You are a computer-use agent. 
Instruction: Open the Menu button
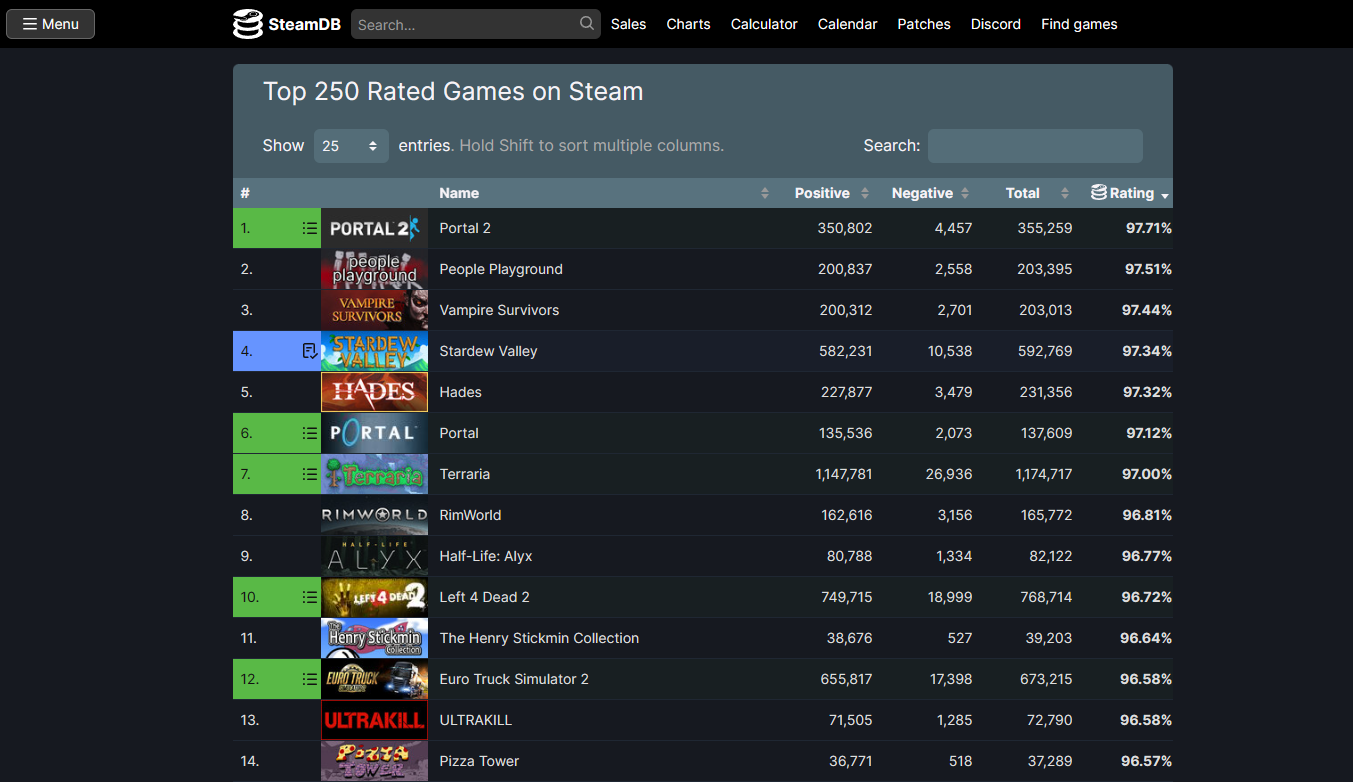point(50,24)
